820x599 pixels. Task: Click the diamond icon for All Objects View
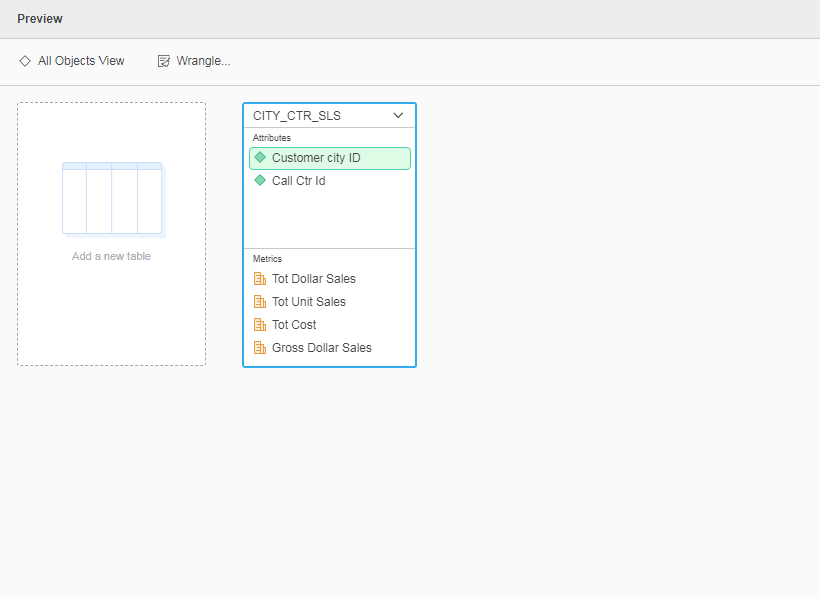point(24,60)
